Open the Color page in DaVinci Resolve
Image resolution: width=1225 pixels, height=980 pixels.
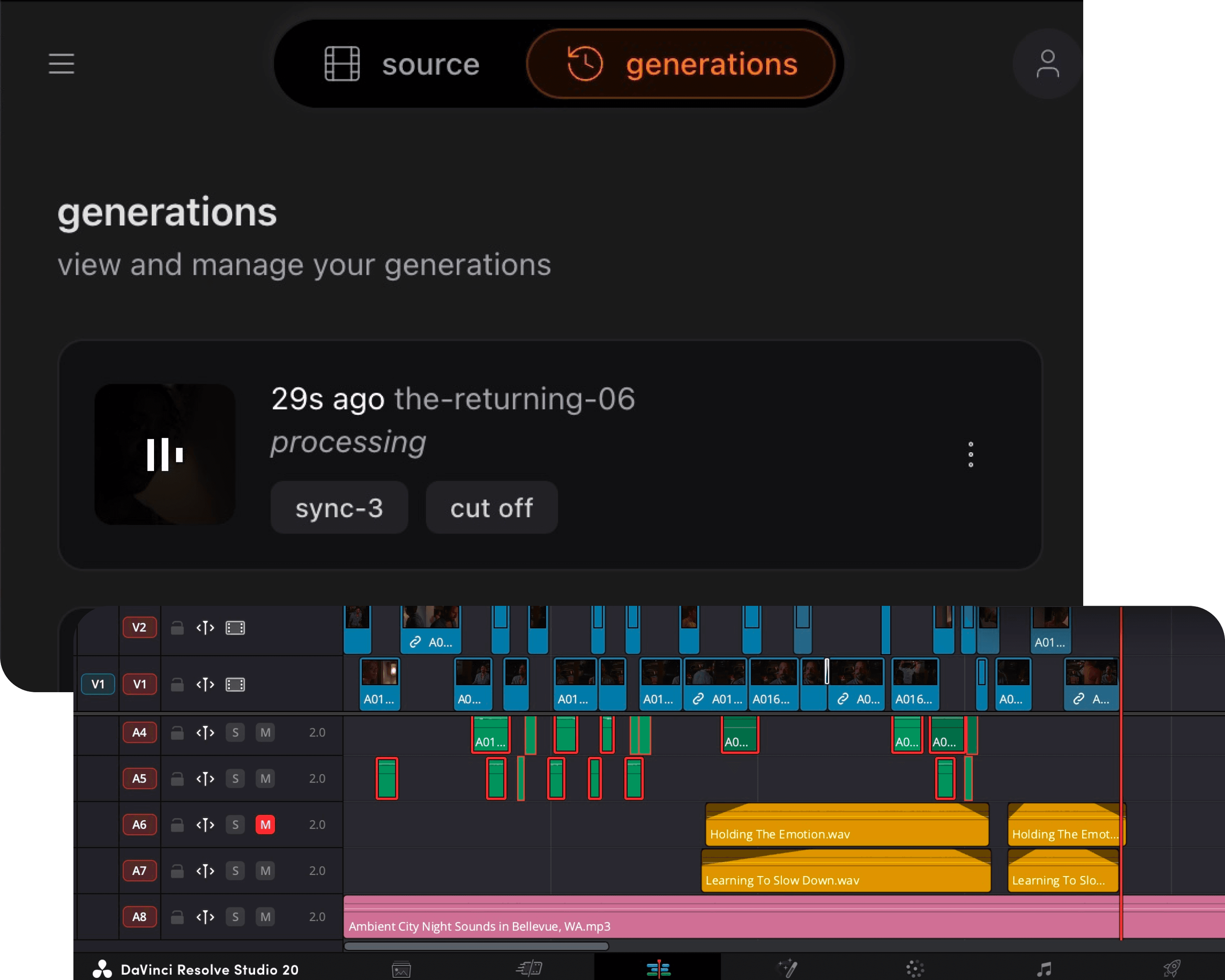coord(915,968)
